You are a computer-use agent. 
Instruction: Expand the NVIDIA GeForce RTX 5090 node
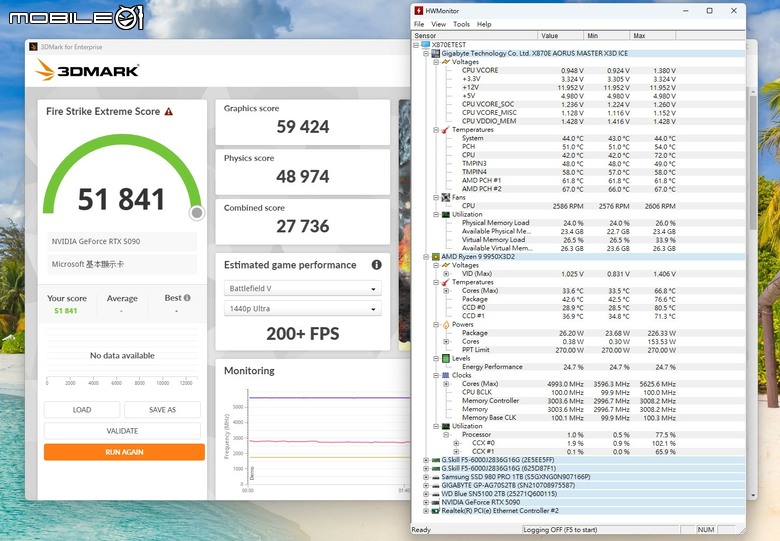(x=426, y=502)
